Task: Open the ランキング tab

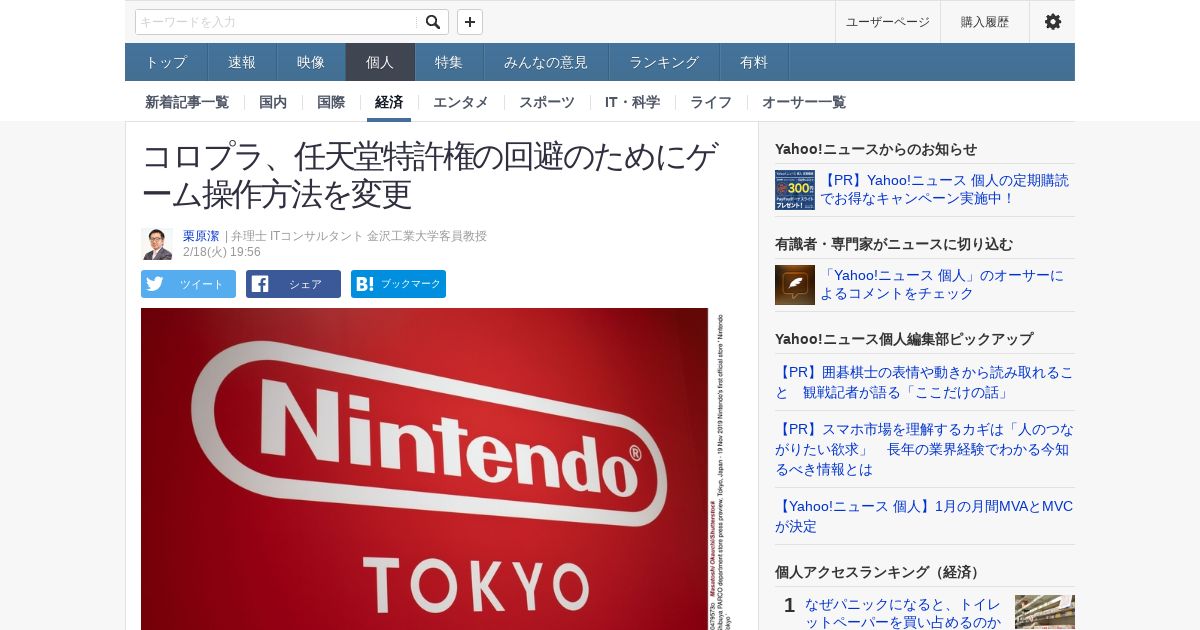Action: coord(664,62)
